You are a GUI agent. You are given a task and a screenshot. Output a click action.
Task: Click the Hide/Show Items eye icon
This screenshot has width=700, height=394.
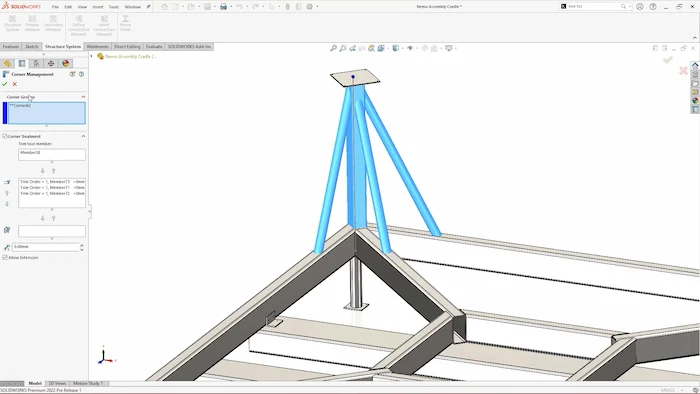pyautogui.click(x=410, y=48)
